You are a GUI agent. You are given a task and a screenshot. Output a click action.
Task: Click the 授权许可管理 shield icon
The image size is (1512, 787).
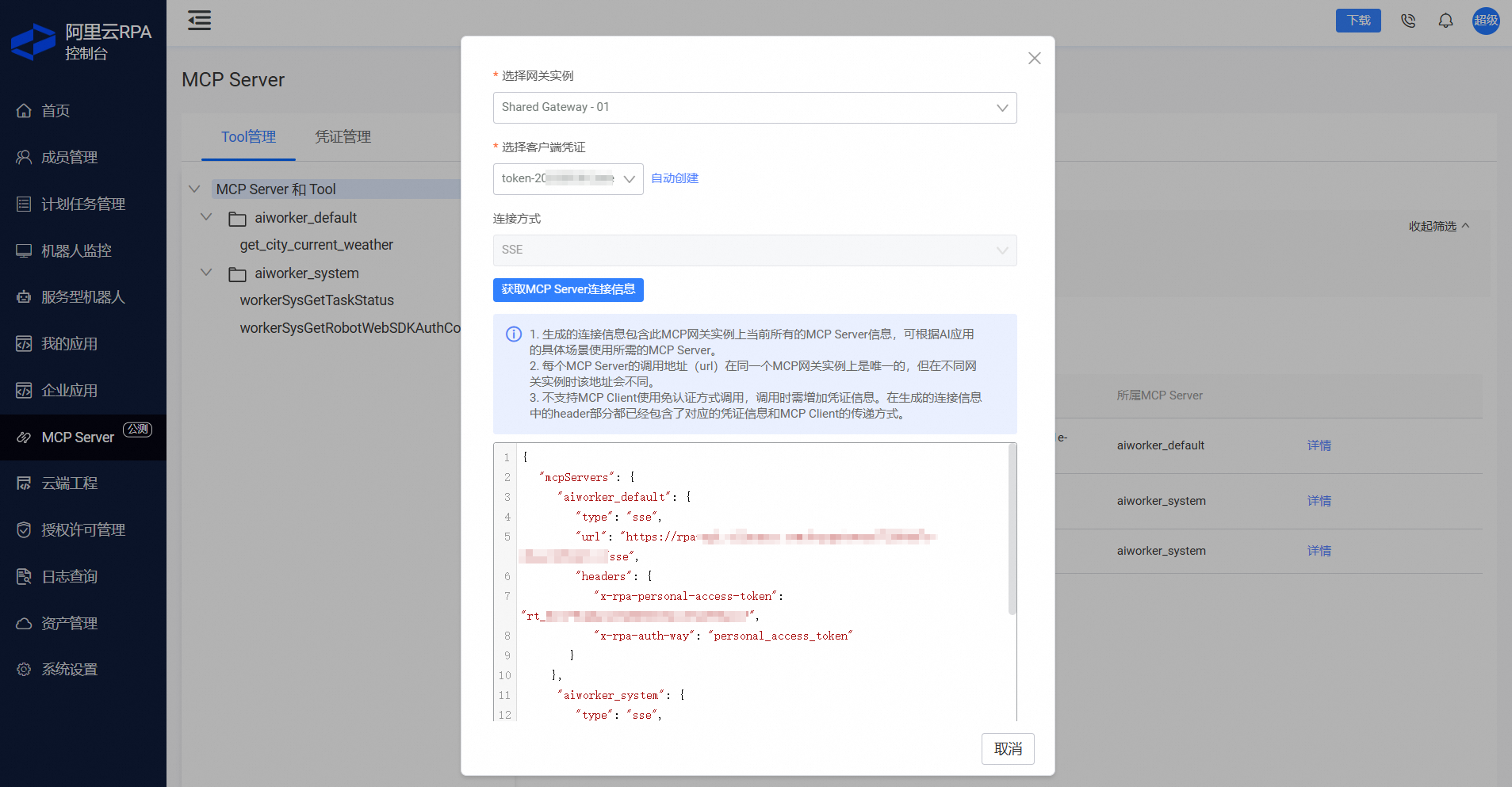[x=24, y=529]
